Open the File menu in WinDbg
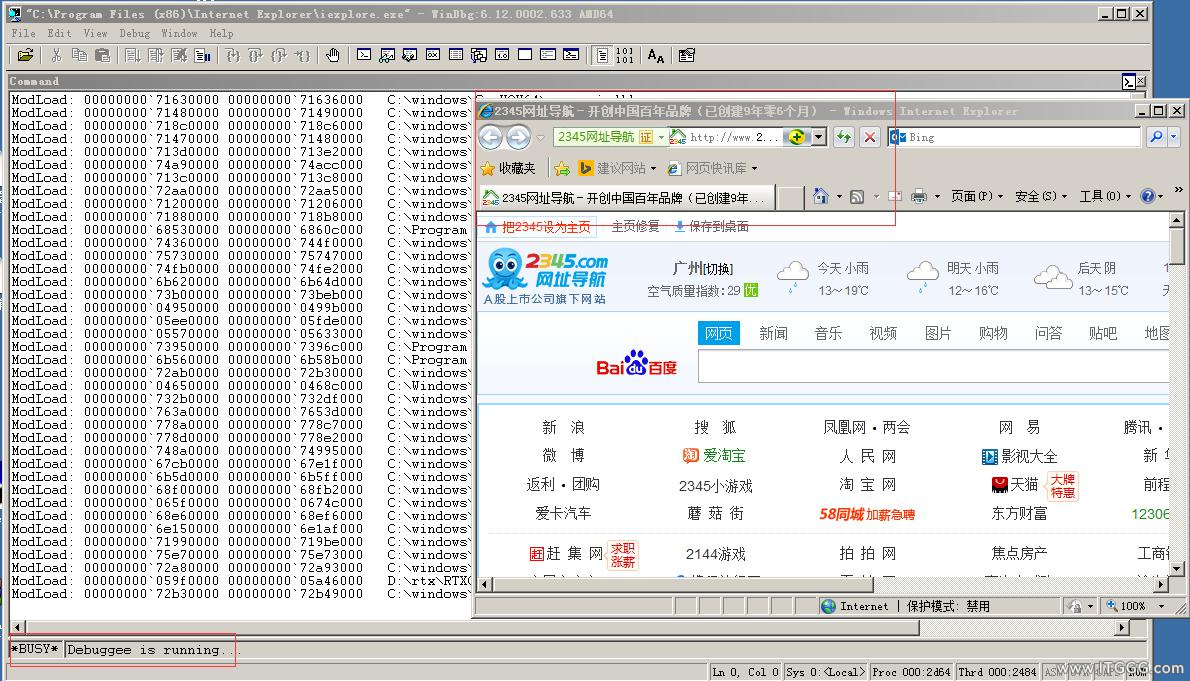This screenshot has width=1190, height=681. click(24, 33)
